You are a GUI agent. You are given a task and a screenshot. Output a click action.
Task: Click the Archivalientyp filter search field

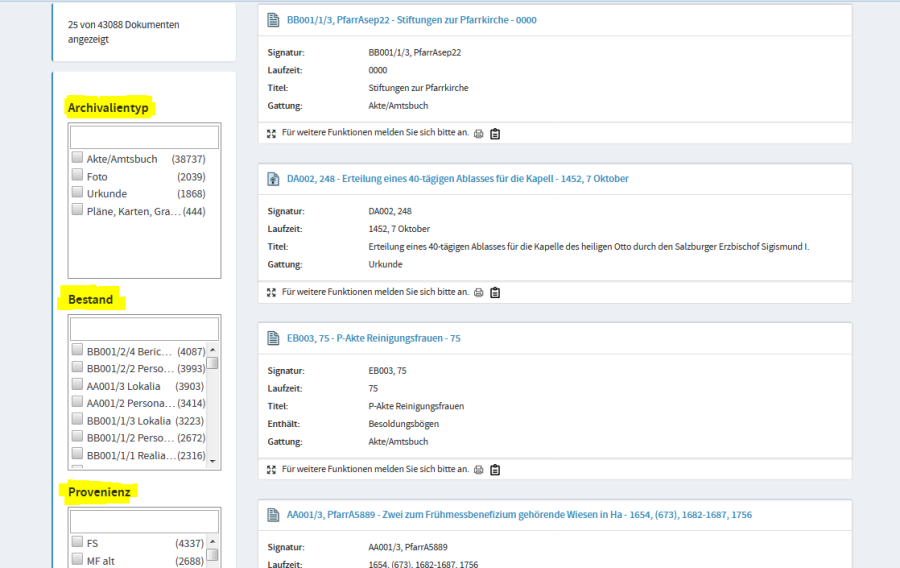pyautogui.click(x=144, y=137)
